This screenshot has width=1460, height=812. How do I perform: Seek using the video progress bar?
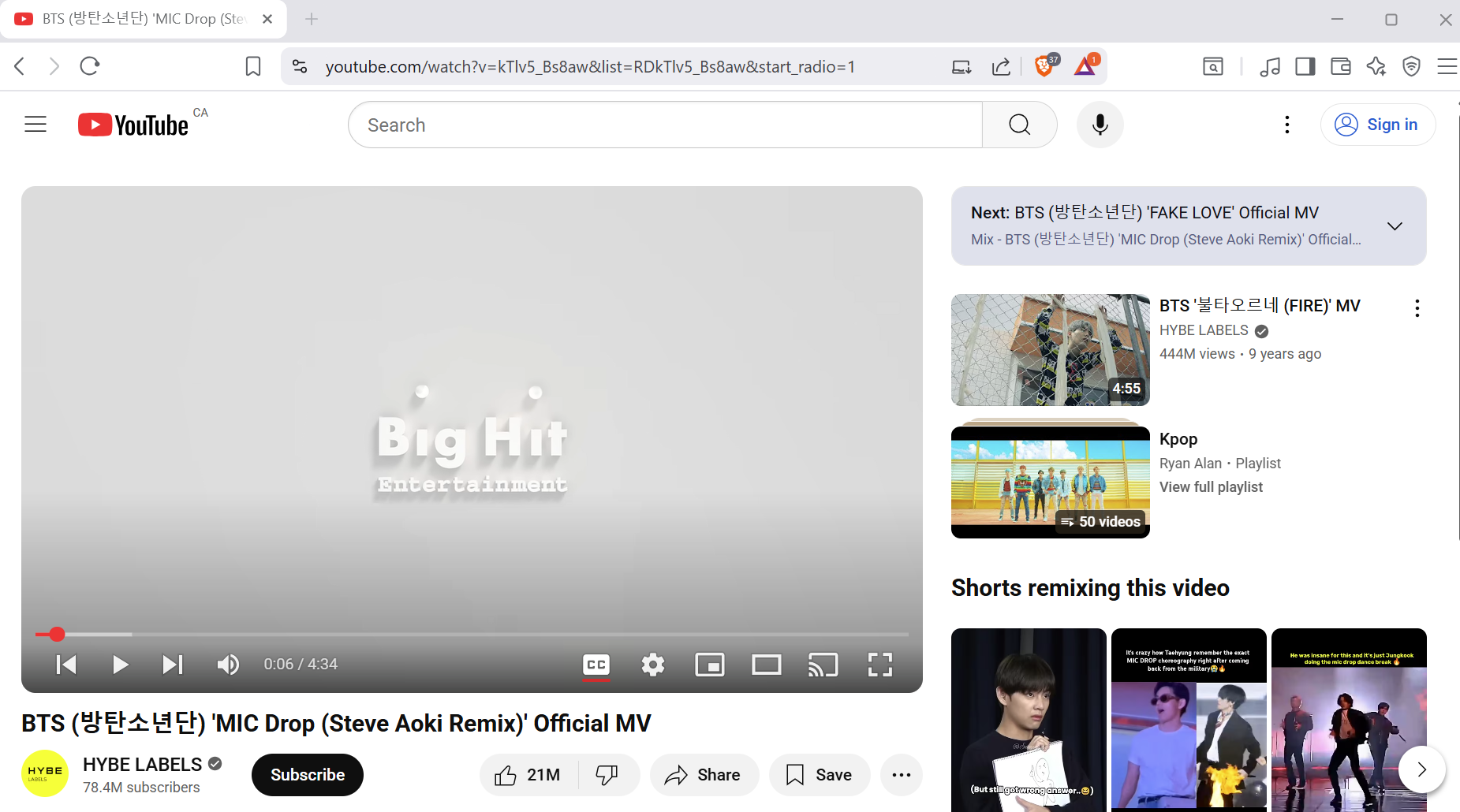click(472, 634)
